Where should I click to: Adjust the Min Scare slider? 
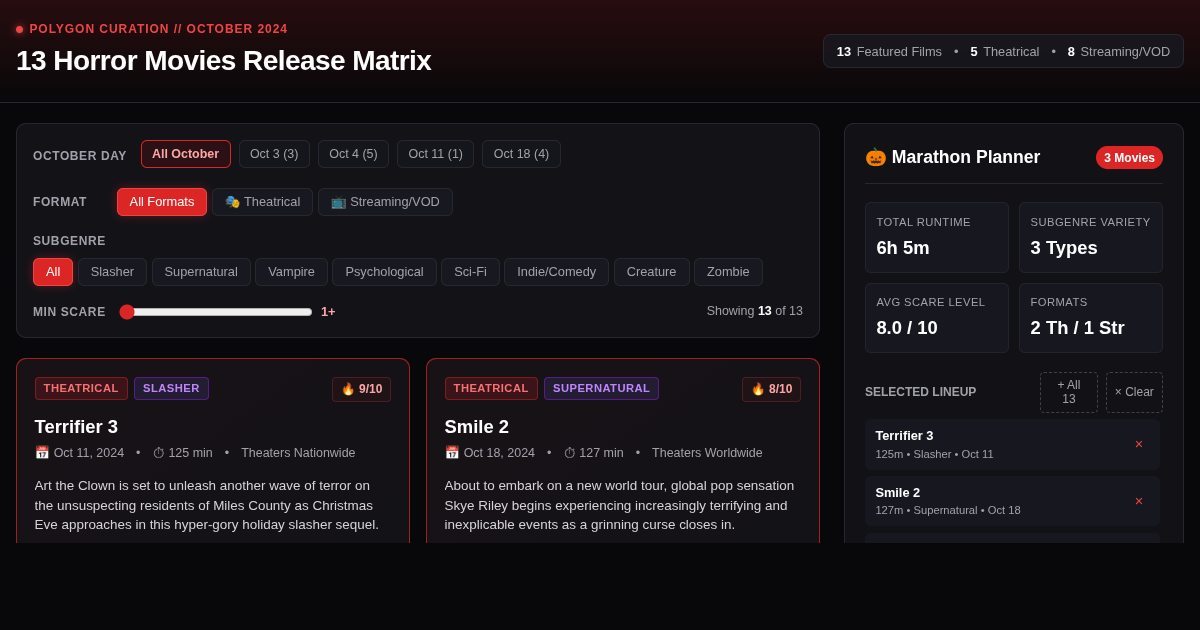pyautogui.click(x=216, y=312)
